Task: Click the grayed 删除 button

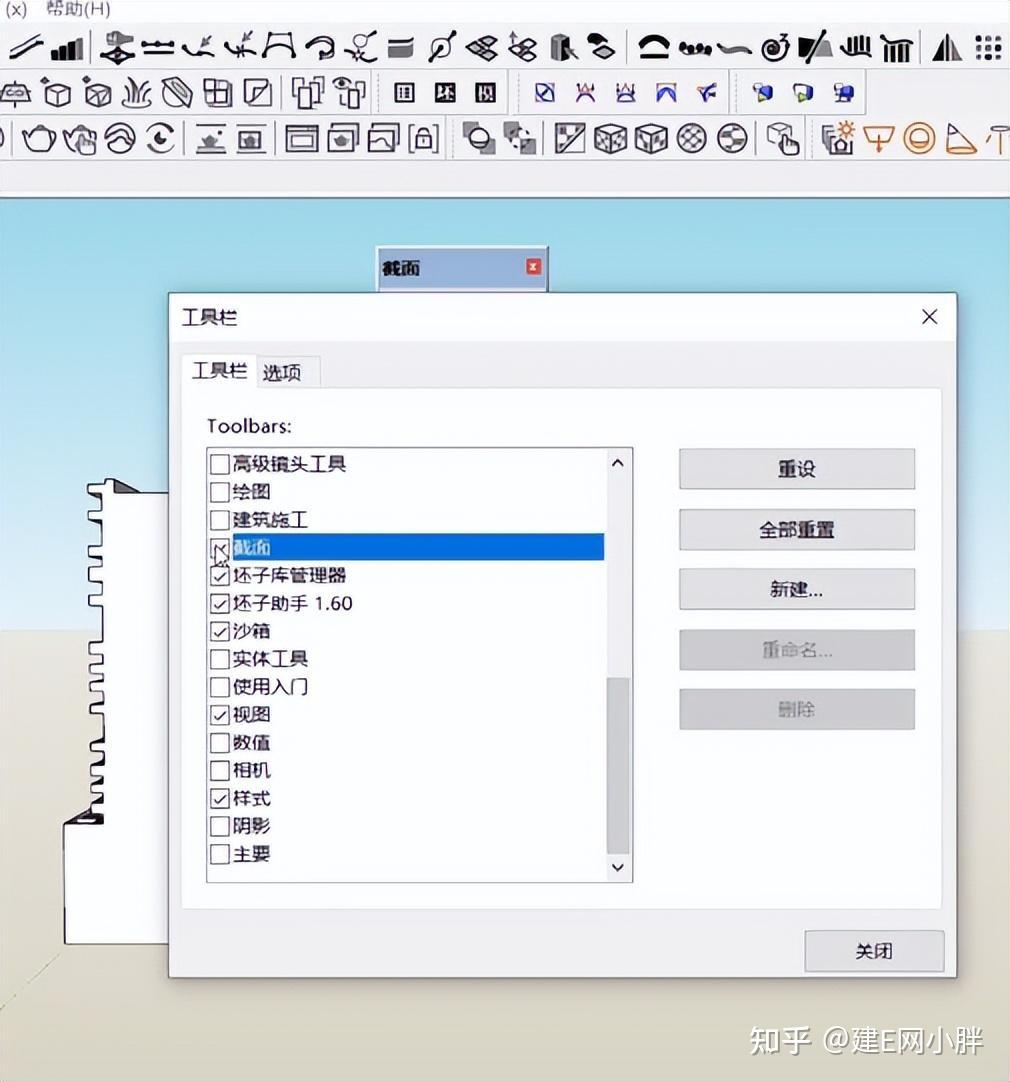Action: [797, 709]
